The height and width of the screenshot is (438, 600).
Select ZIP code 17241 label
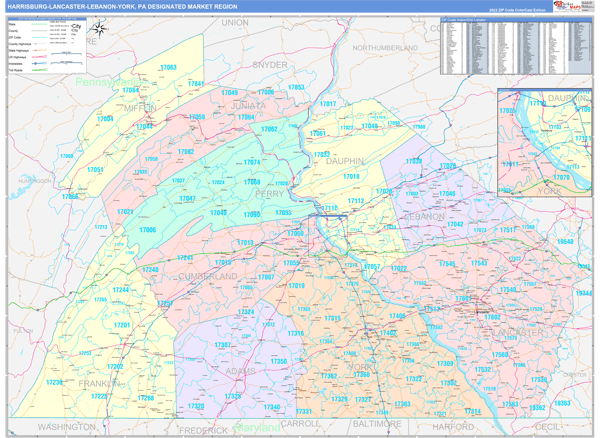185,257
